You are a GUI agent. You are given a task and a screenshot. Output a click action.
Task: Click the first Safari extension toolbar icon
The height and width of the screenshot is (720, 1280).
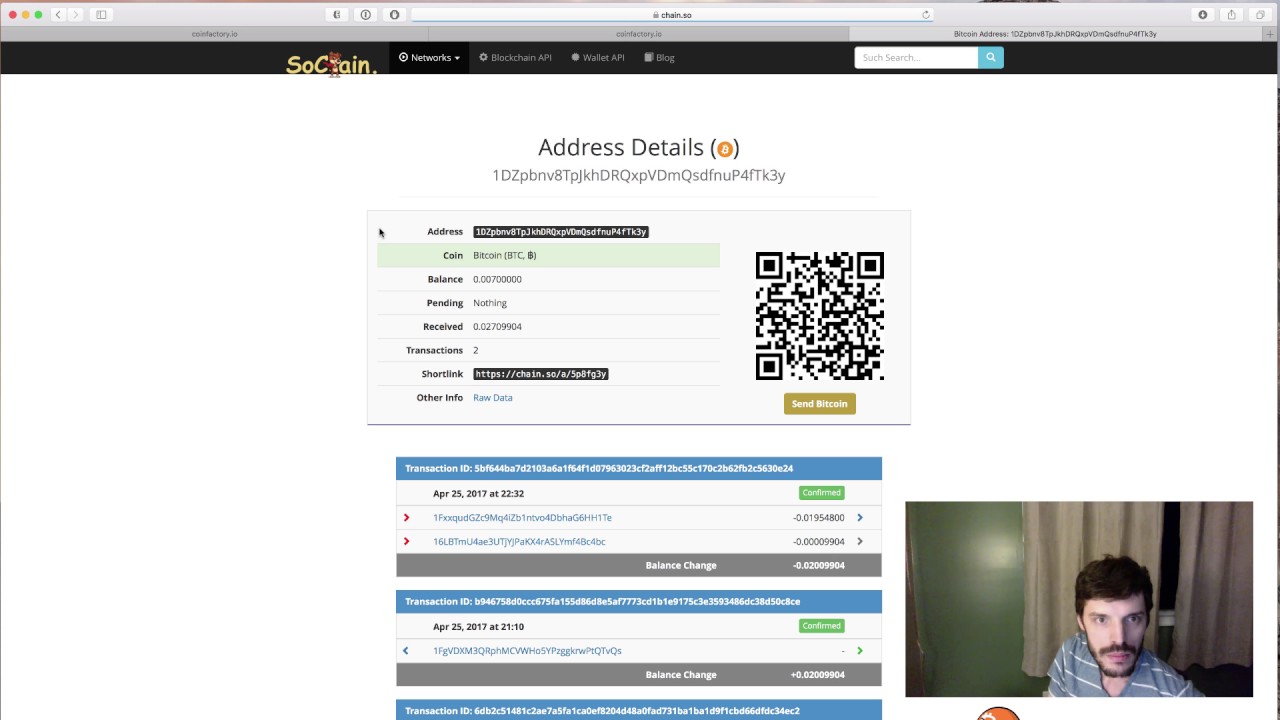336,15
